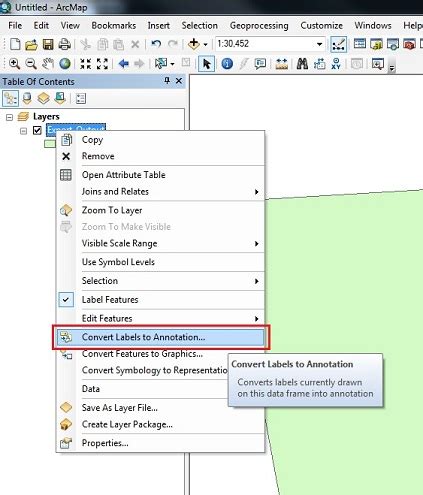The image size is (423, 495).
Task: Choose Remove in the context menu
Action: point(161,156)
